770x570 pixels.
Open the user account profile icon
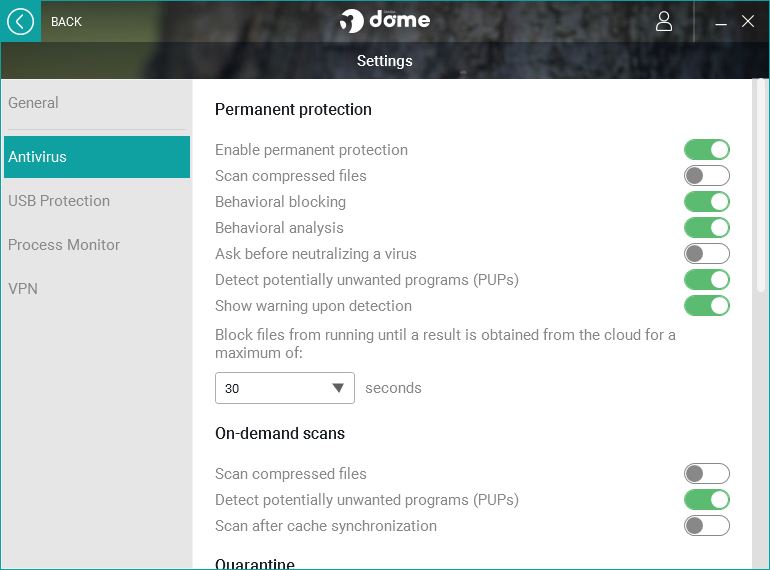coord(664,22)
